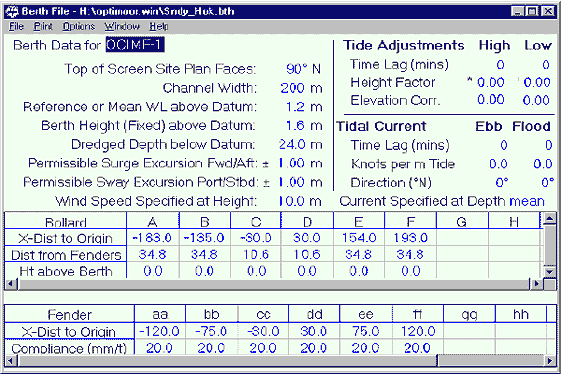Close the Berth File window
Viewport: 561px width, 374px height.
(x=548, y=11)
